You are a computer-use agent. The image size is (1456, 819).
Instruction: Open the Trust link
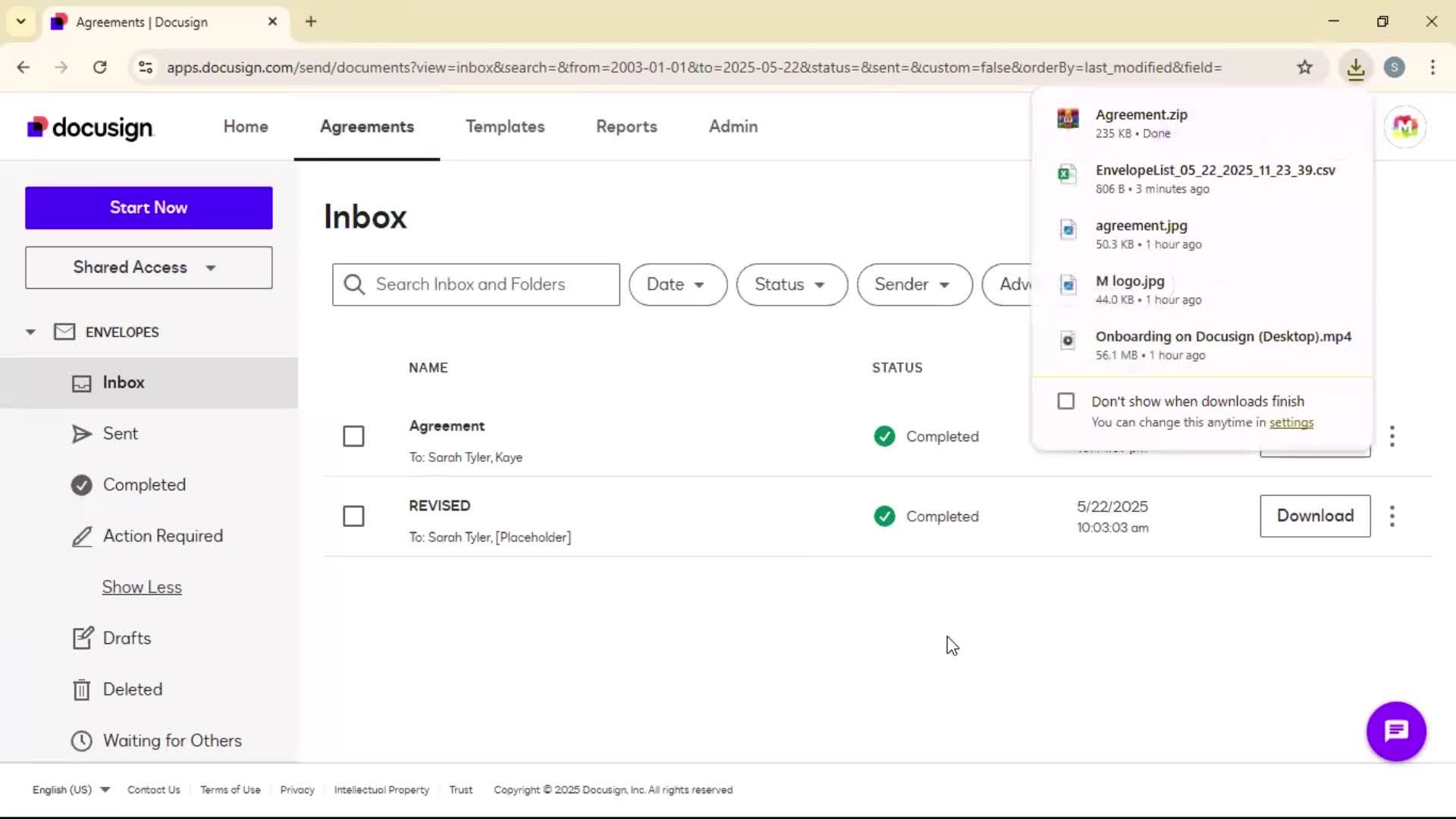pyautogui.click(x=461, y=789)
